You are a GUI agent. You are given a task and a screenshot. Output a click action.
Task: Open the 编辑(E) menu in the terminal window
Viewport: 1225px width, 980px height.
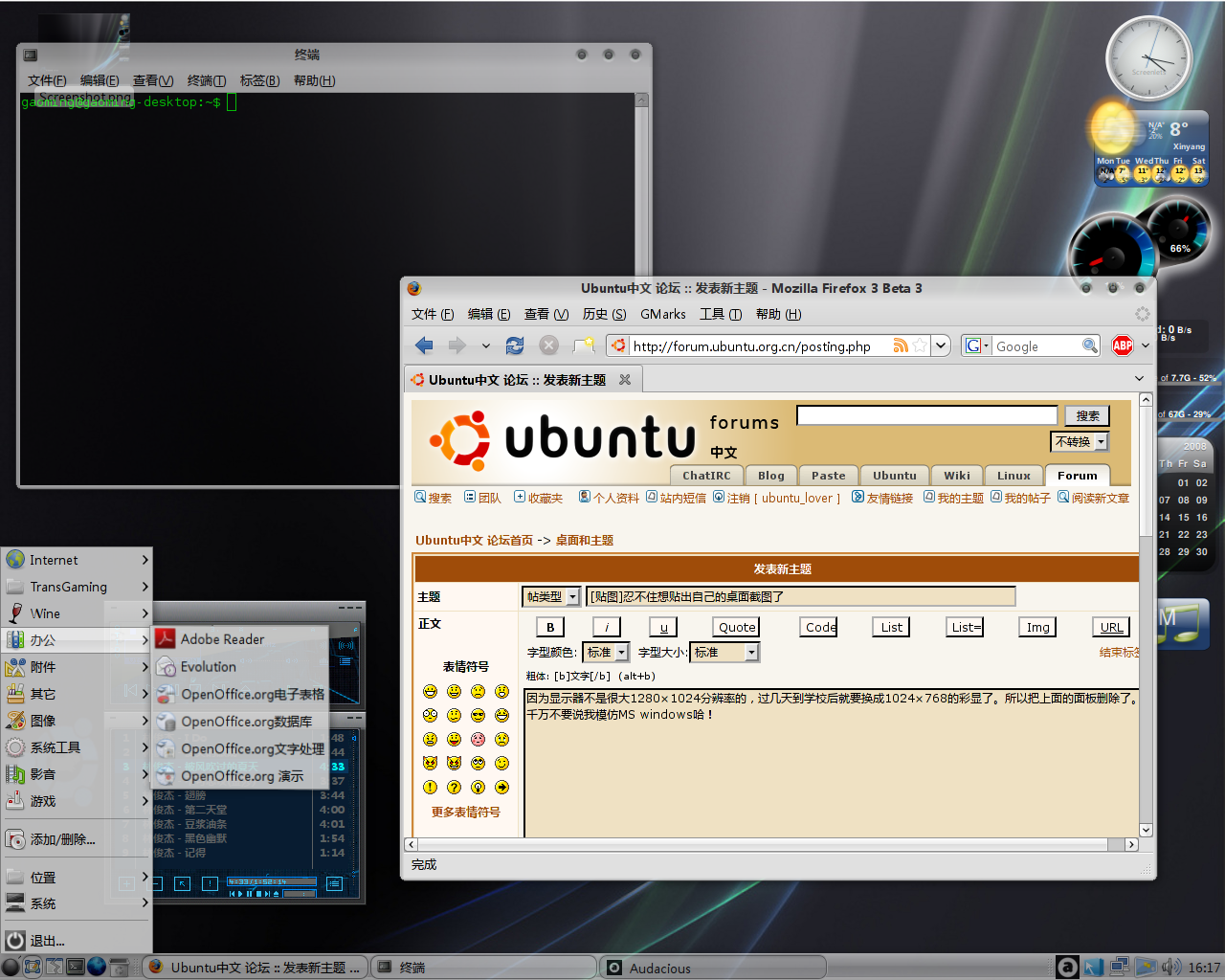(x=100, y=80)
